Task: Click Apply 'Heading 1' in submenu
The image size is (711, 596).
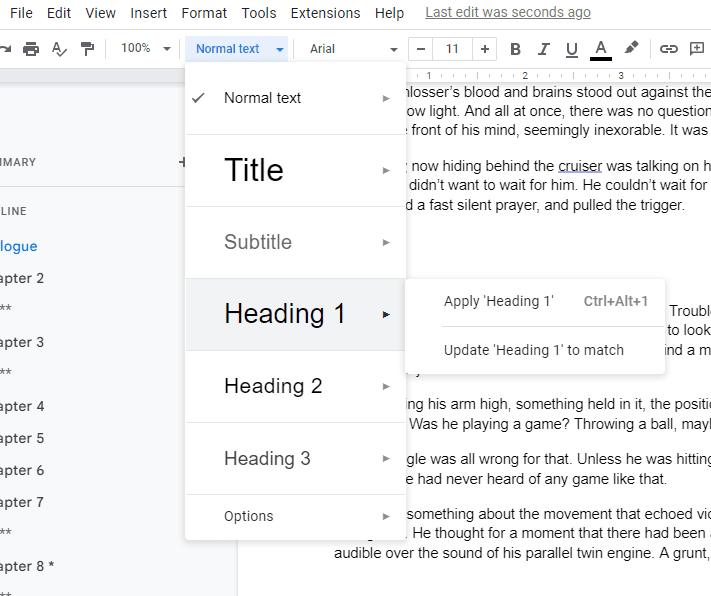Action: (535, 302)
